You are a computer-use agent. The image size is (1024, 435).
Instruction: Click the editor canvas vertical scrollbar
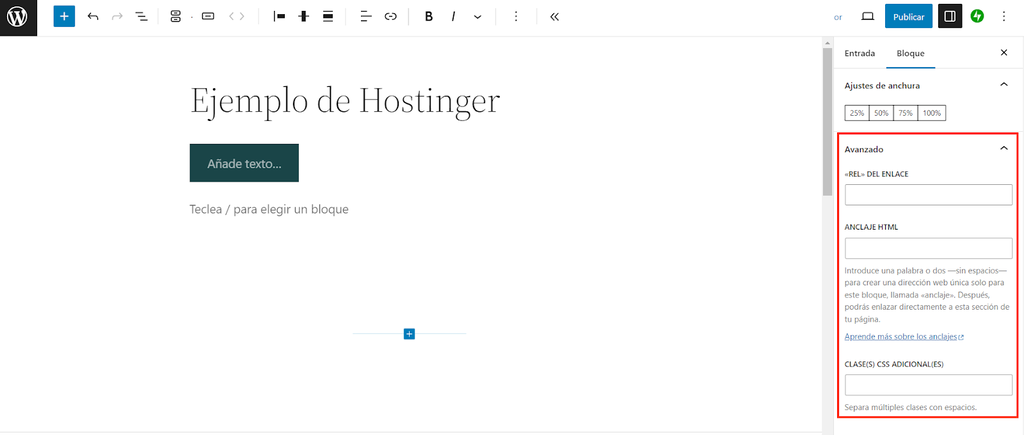(x=827, y=121)
